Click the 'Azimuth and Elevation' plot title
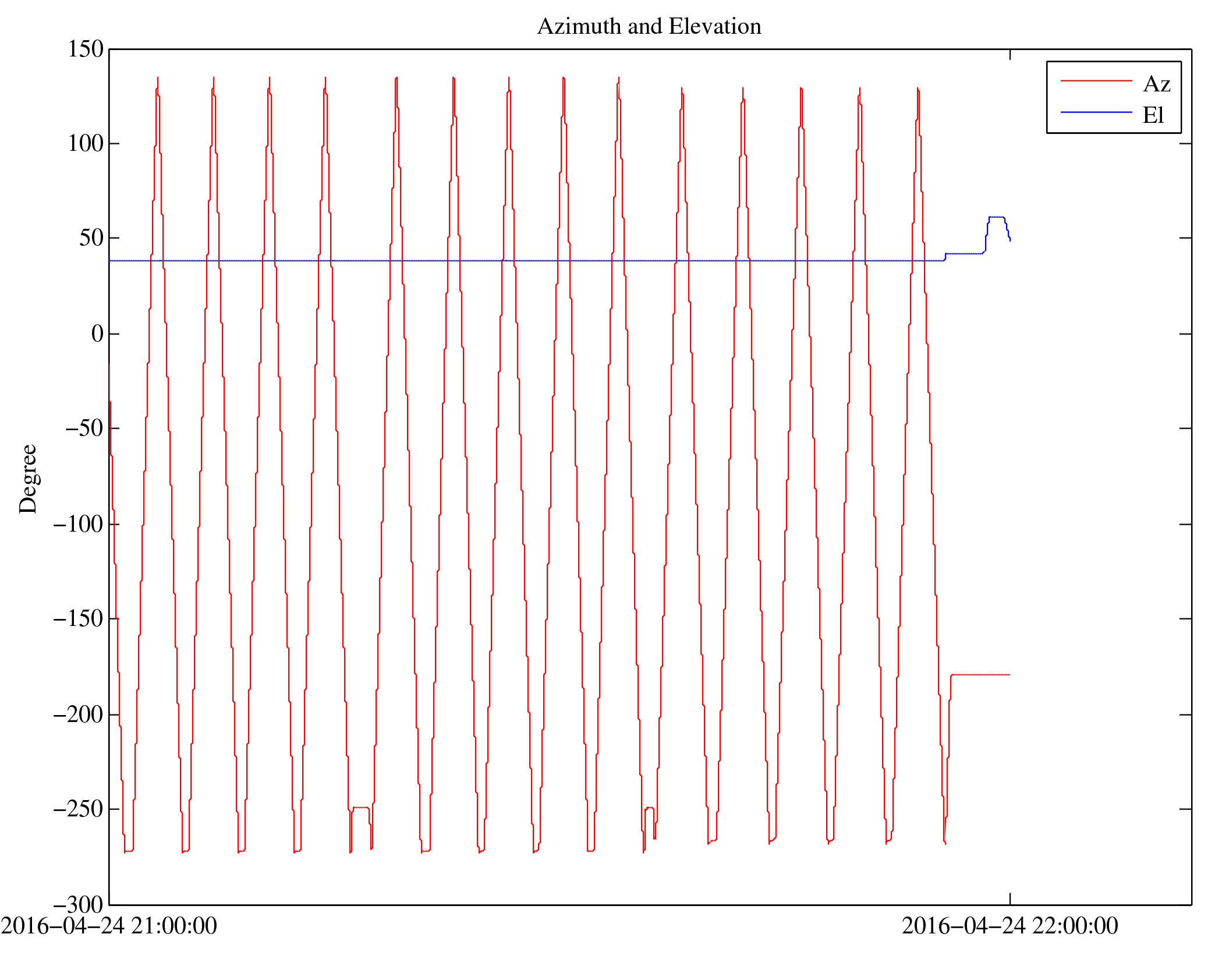The height and width of the screenshot is (980, 1208). (x=649, y=27)
